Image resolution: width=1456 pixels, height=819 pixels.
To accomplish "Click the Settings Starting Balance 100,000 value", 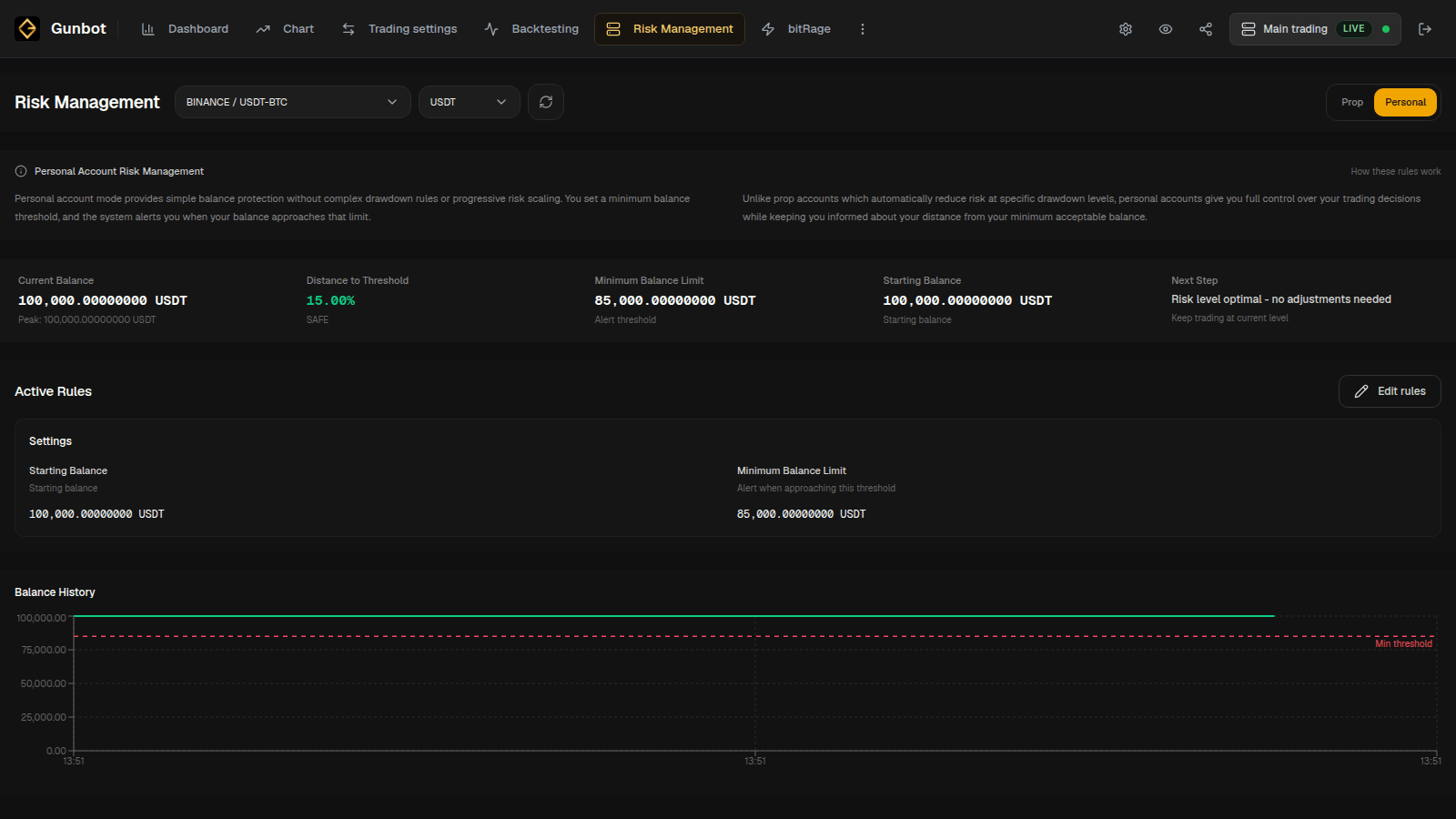I will [x=96, y=514].
